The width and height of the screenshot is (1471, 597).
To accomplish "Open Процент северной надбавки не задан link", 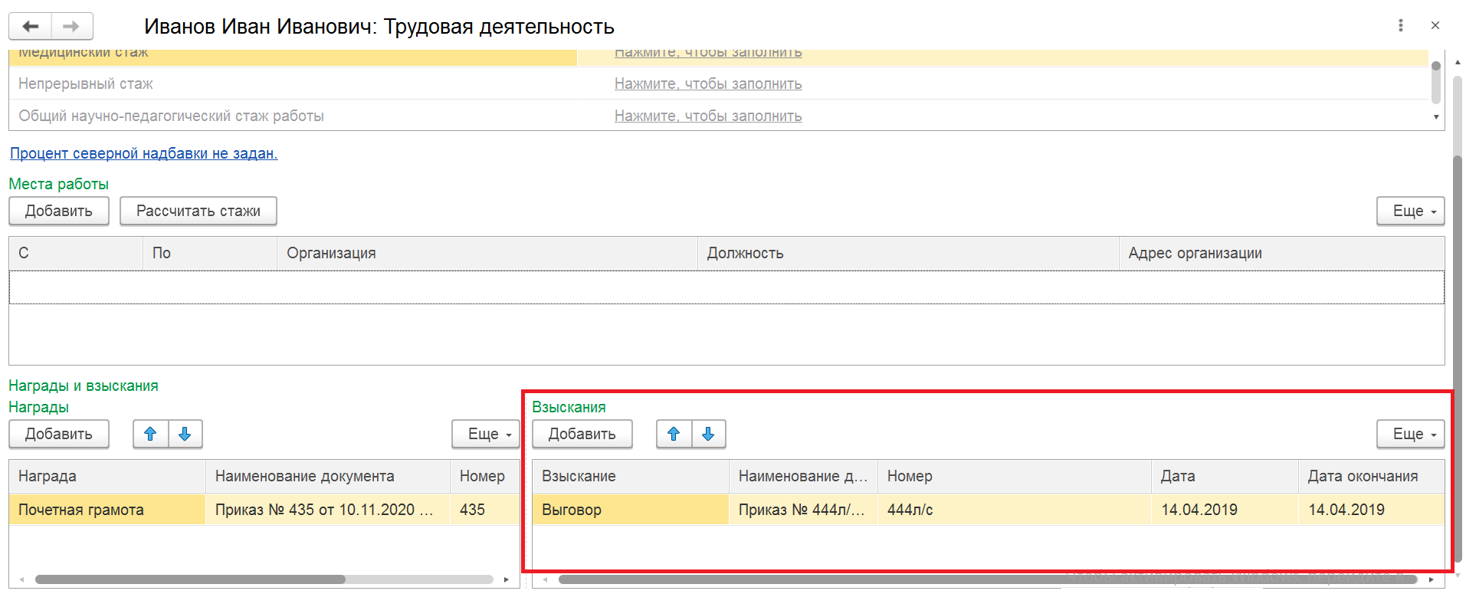I will [143, 154].
